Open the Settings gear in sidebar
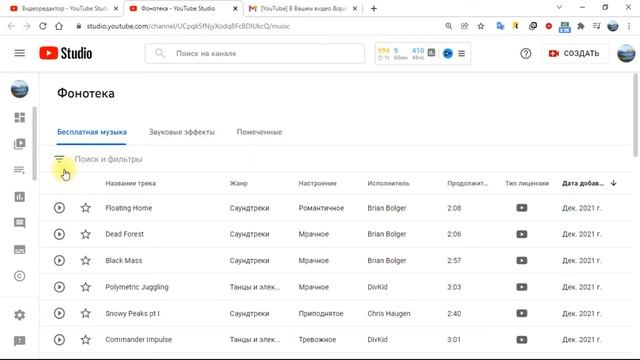The height and width of the screenshot is (360, 640). click(x=20, y=315)
